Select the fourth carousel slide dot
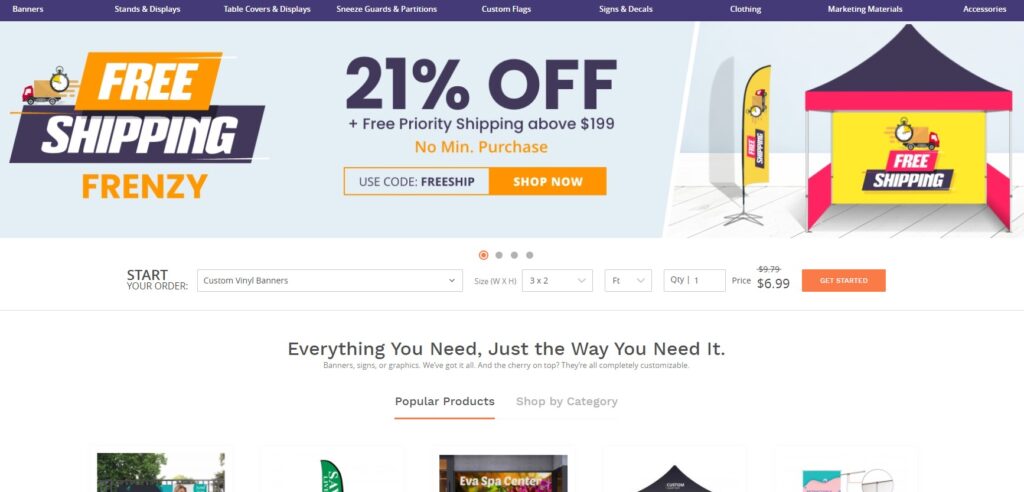The width and height of the screenshot is (1024, 492). [x=530, y=255]
